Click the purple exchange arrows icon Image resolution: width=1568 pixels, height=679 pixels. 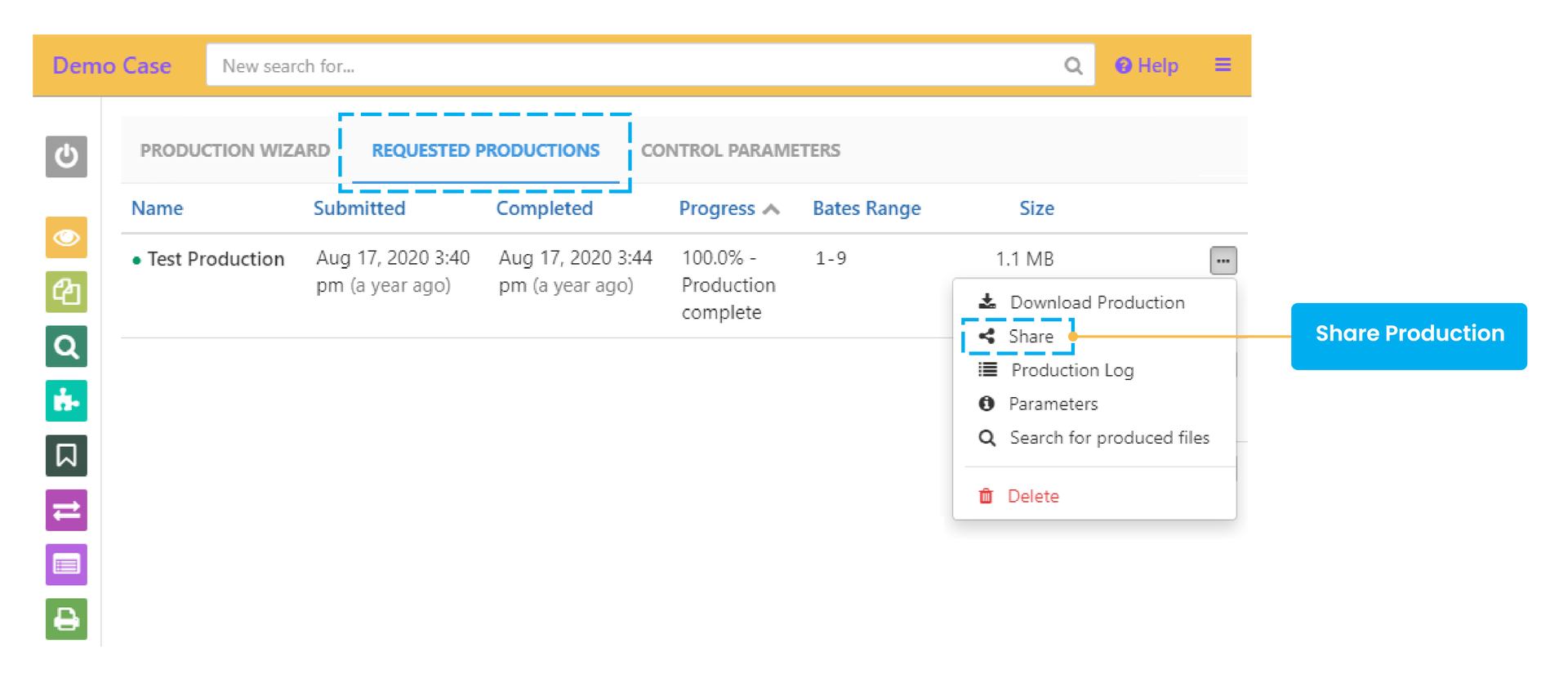(x=66, y=511)
